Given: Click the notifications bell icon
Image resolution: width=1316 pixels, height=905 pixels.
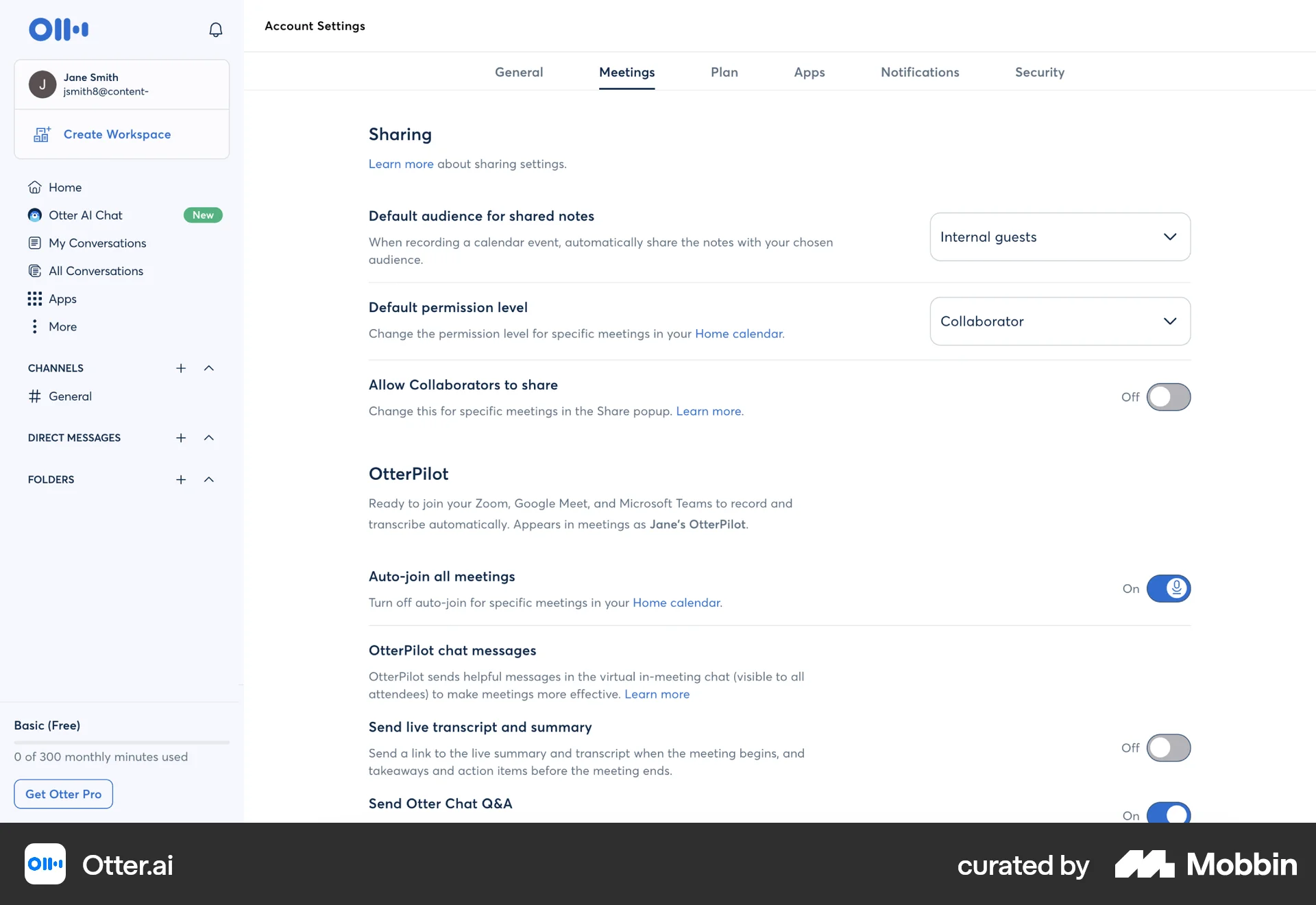Looking at the screenshot, I should point(215,29).
